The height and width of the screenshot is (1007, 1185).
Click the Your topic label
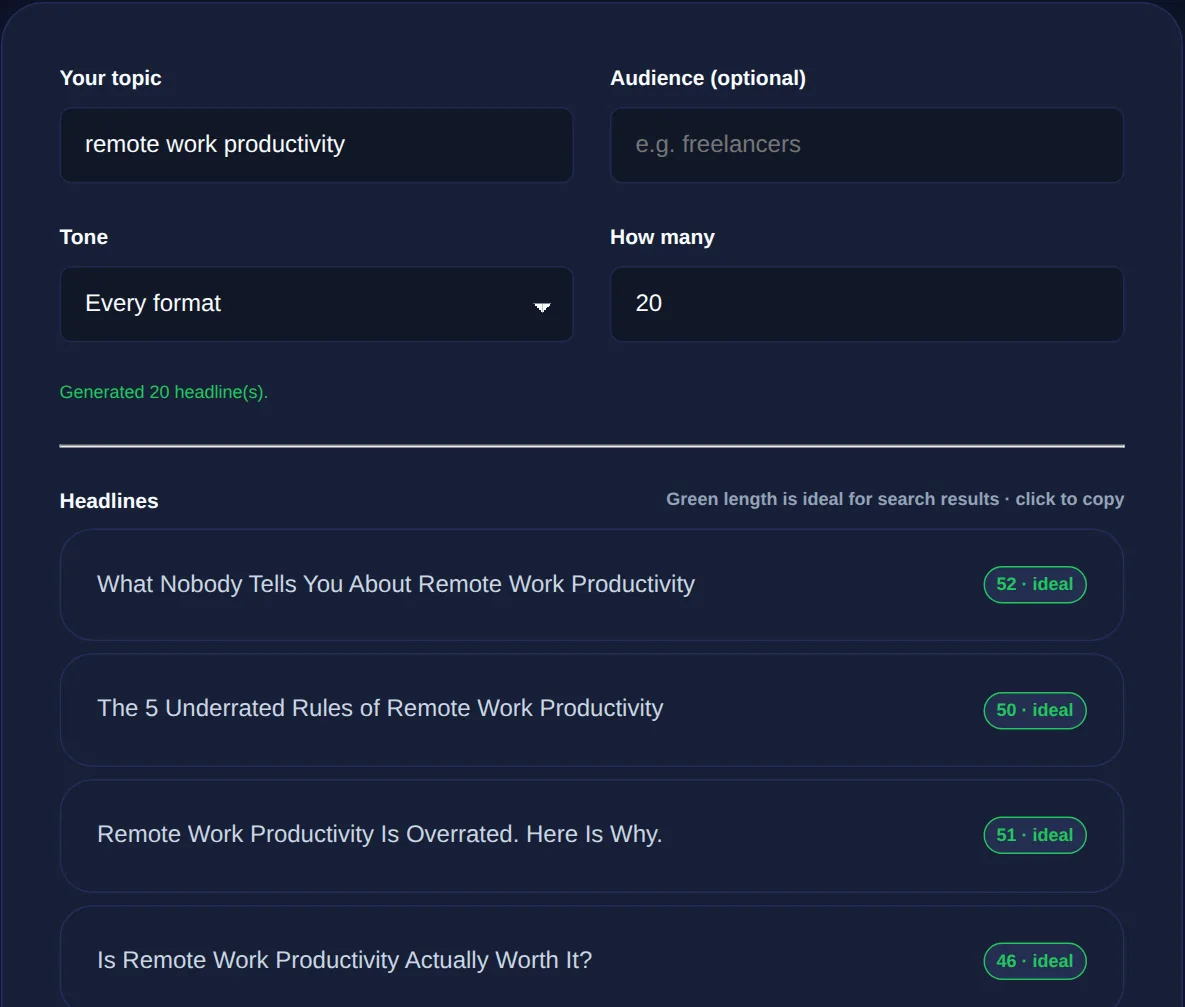pyautogui.click(x=110, y=78)
